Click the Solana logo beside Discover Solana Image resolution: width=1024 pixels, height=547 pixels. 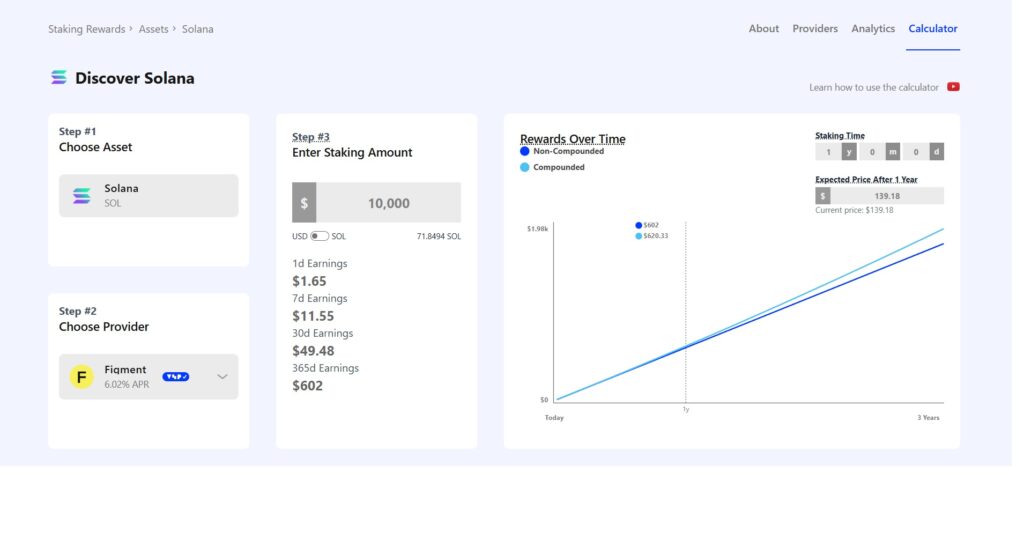[x=59, y=78]
